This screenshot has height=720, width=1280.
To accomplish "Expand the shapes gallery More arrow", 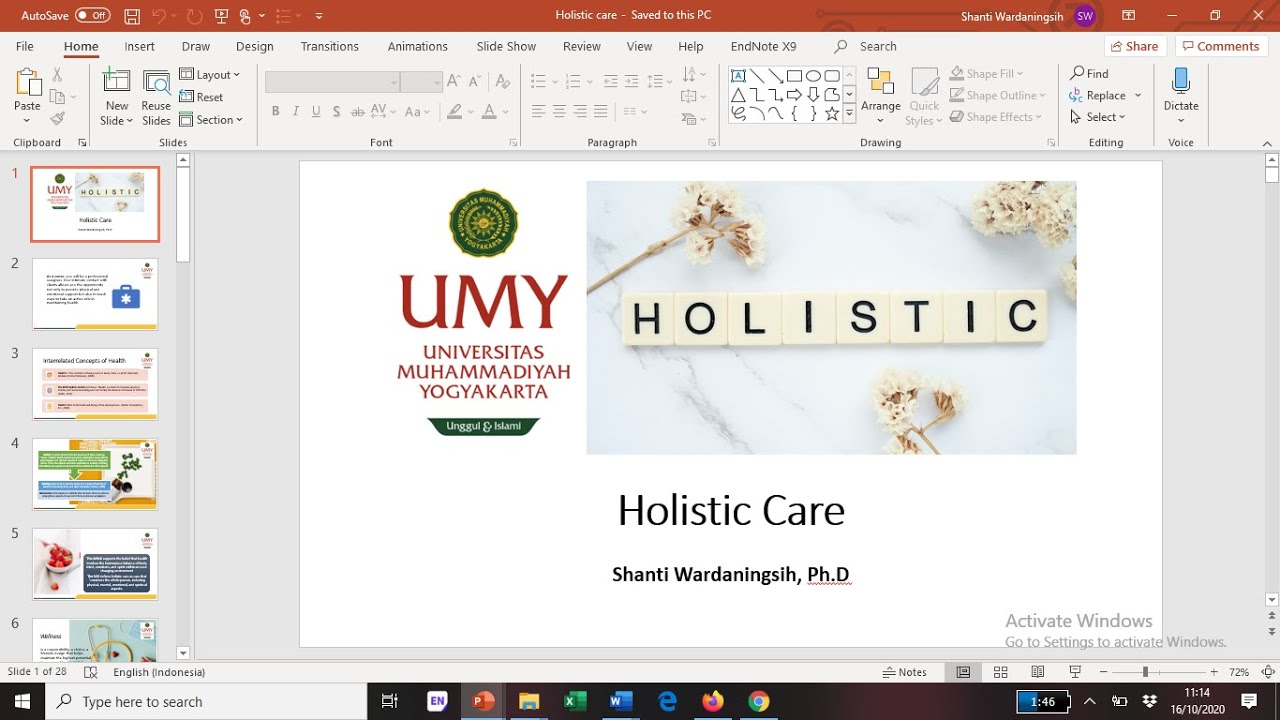I will pos(849,114).
